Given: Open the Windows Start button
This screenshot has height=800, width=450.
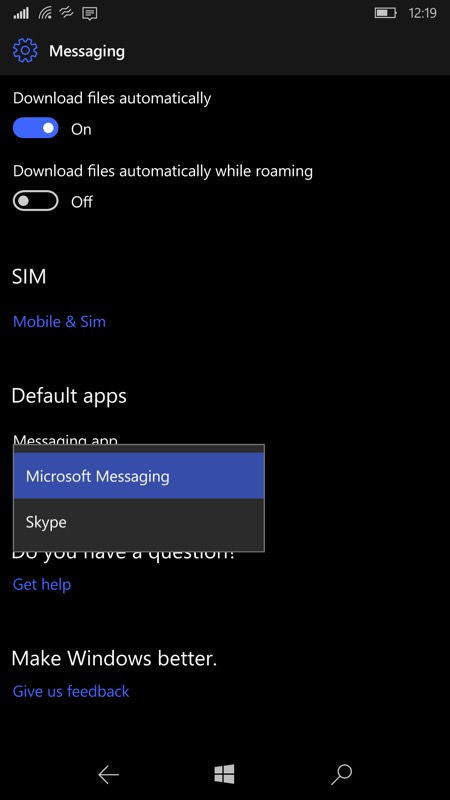Looking at the screenshot, I should 224,774.
